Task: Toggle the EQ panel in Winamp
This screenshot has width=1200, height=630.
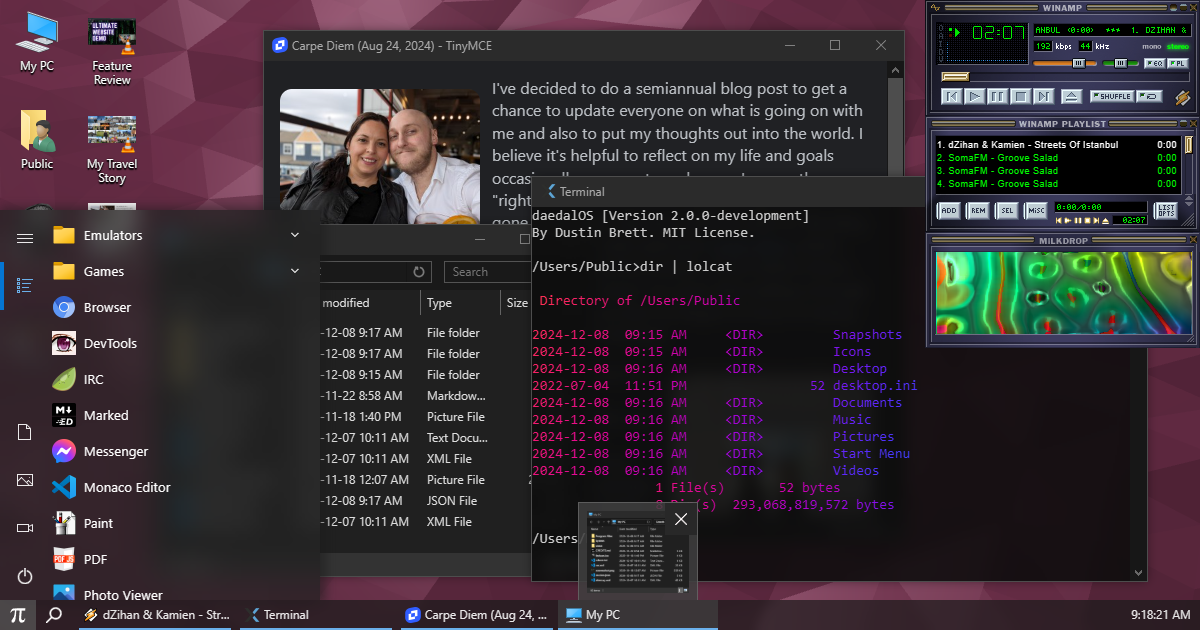Action: [x=1153, y=64]
